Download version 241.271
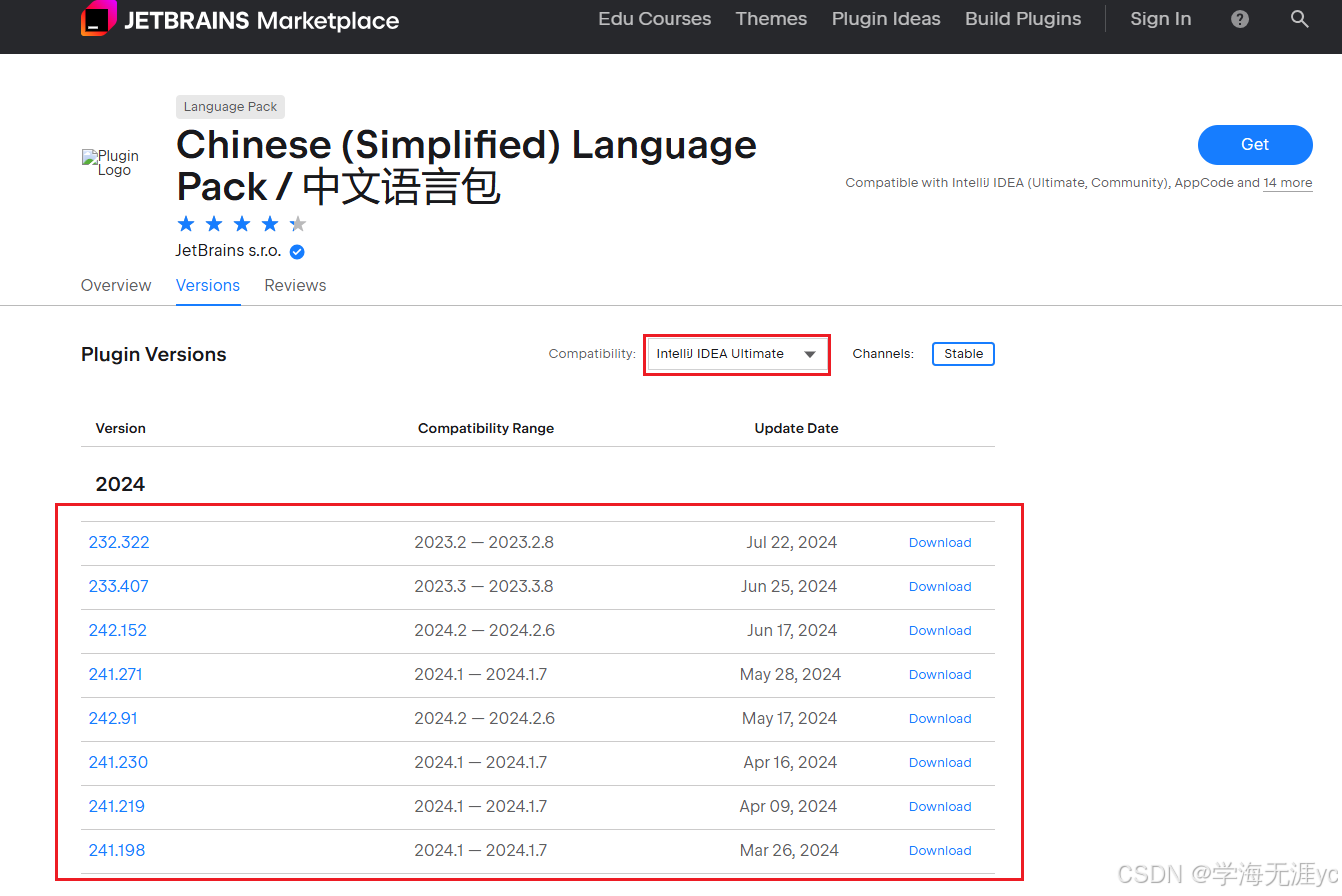The image size is (1342, 896). pyautogui.click(x=940, y=675)
